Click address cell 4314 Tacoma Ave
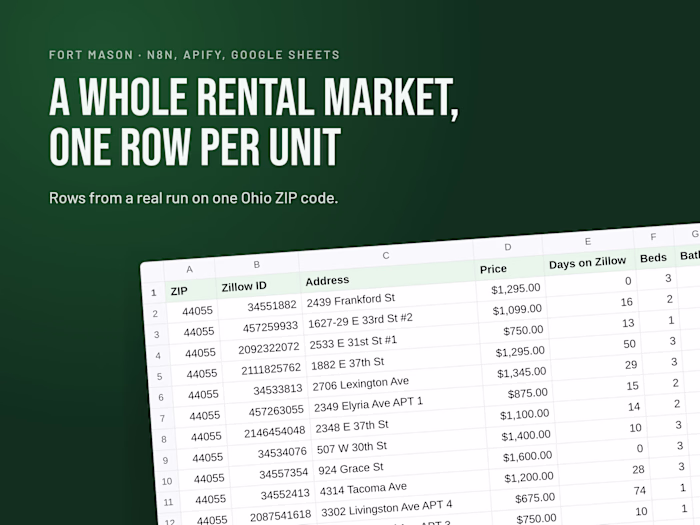 402,487
